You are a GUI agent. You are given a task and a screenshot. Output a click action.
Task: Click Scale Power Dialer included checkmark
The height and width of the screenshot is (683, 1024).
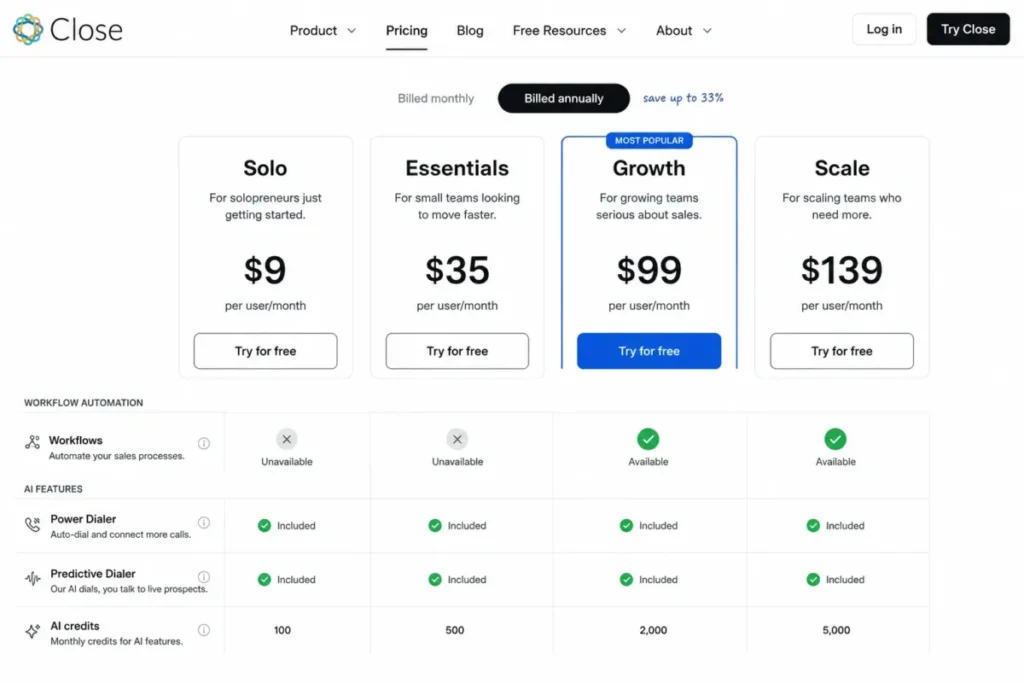pos(813,526)
